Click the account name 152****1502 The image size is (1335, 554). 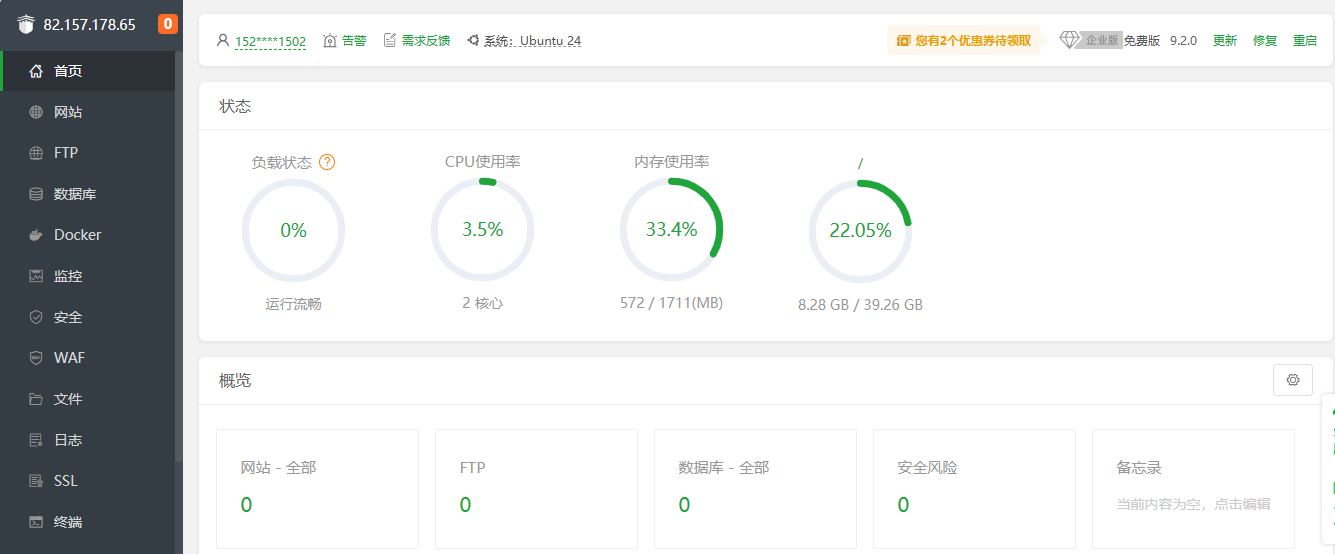pyautogui.click(x=270, y=41)
